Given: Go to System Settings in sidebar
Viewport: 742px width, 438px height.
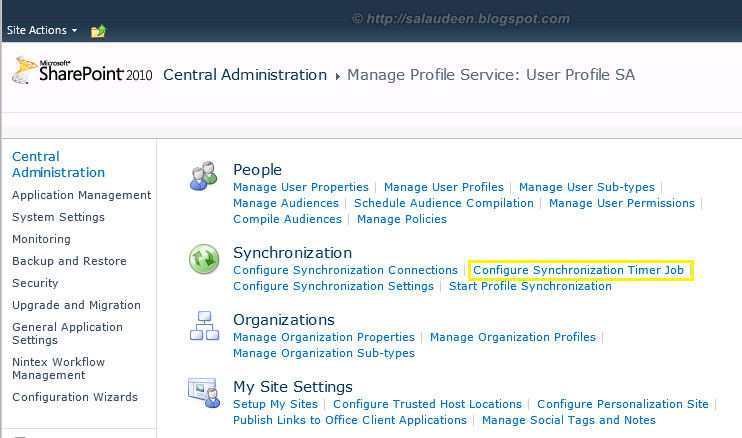Looking at the screenshot, I should pyautogui.click(x=58, y=217).
